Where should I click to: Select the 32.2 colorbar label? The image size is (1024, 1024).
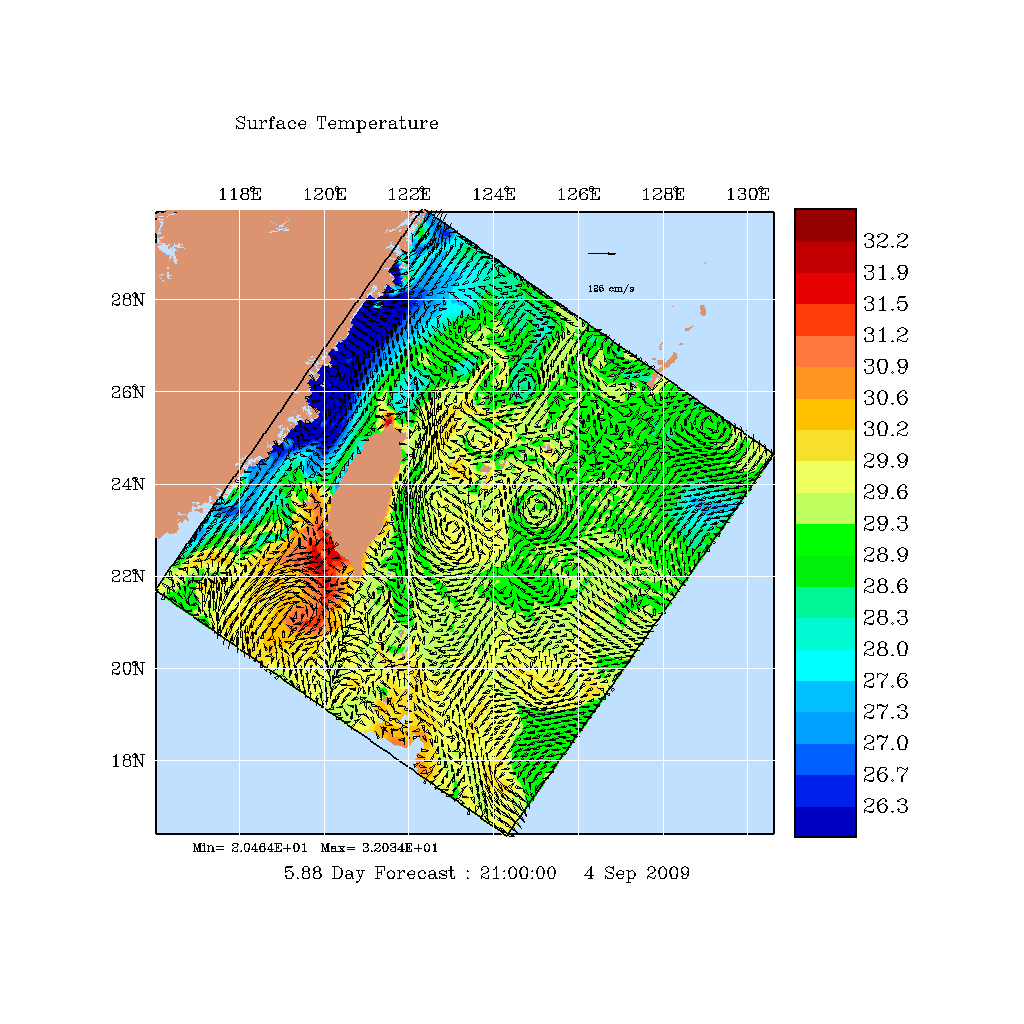(x=885, y=241)
